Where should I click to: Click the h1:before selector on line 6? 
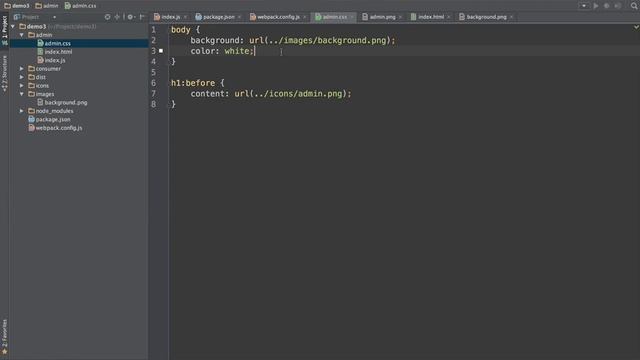click(x=193, y=83)
